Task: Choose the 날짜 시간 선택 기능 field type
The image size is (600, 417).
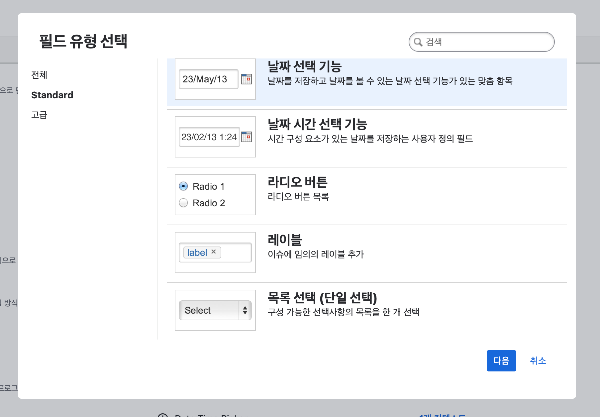Action: click(x=367, y=138)
